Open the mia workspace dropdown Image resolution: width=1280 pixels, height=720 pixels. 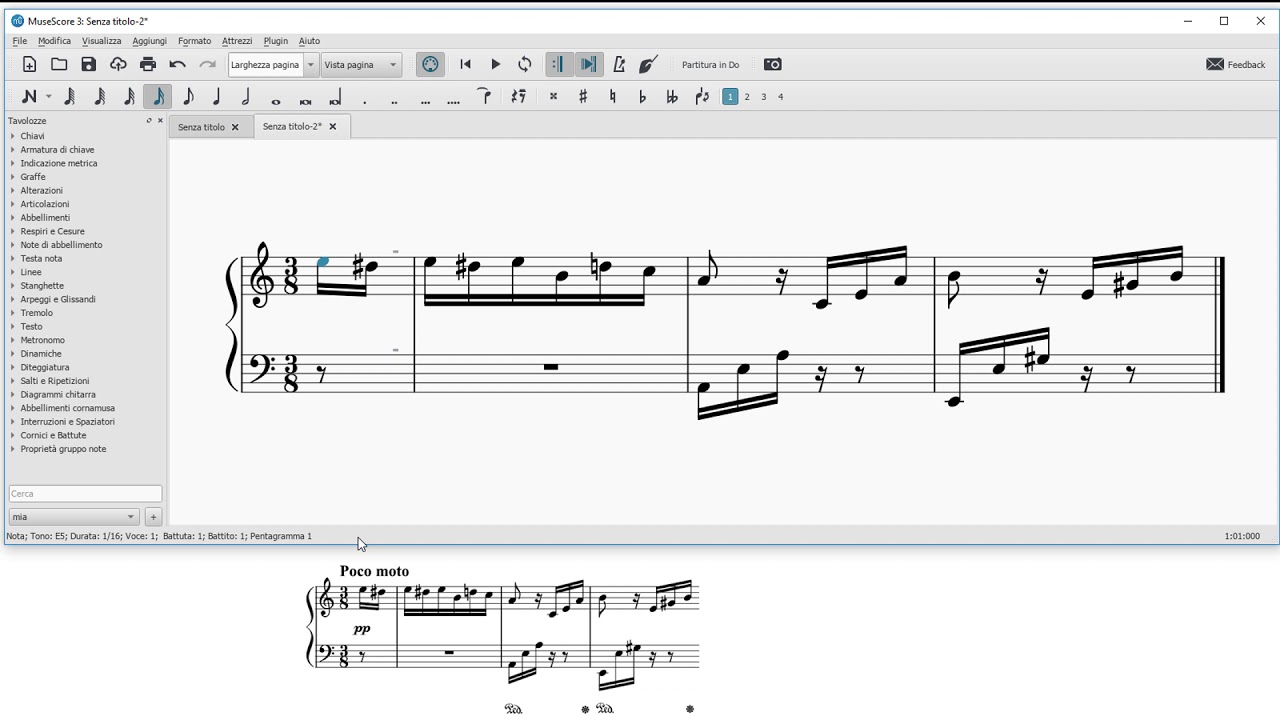[x=74, y=517]
